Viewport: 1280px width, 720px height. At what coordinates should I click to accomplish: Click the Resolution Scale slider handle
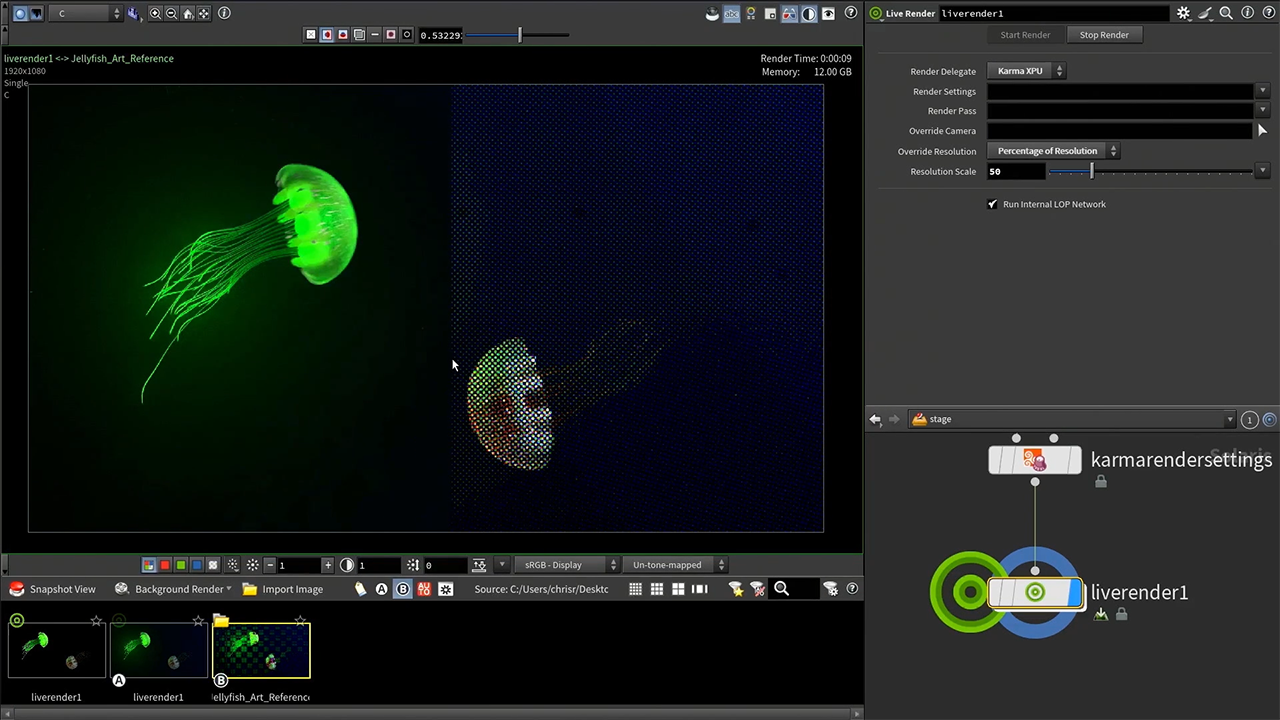pos(1091,172)
